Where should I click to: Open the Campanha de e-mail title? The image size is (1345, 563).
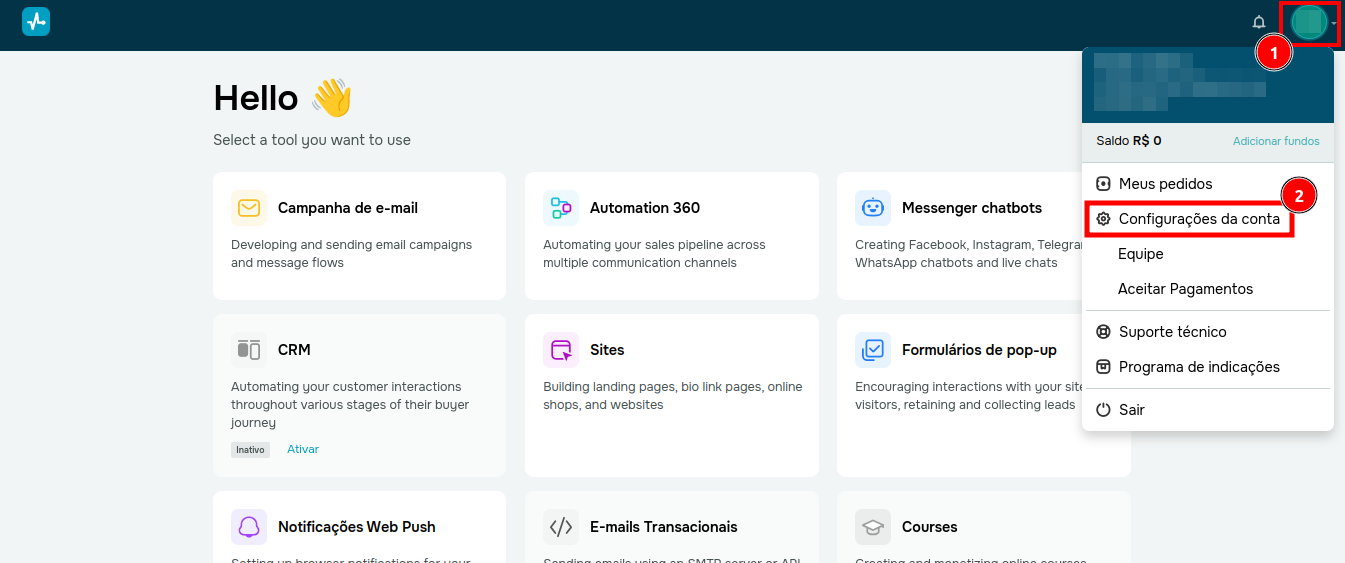(x=348, y=208)
